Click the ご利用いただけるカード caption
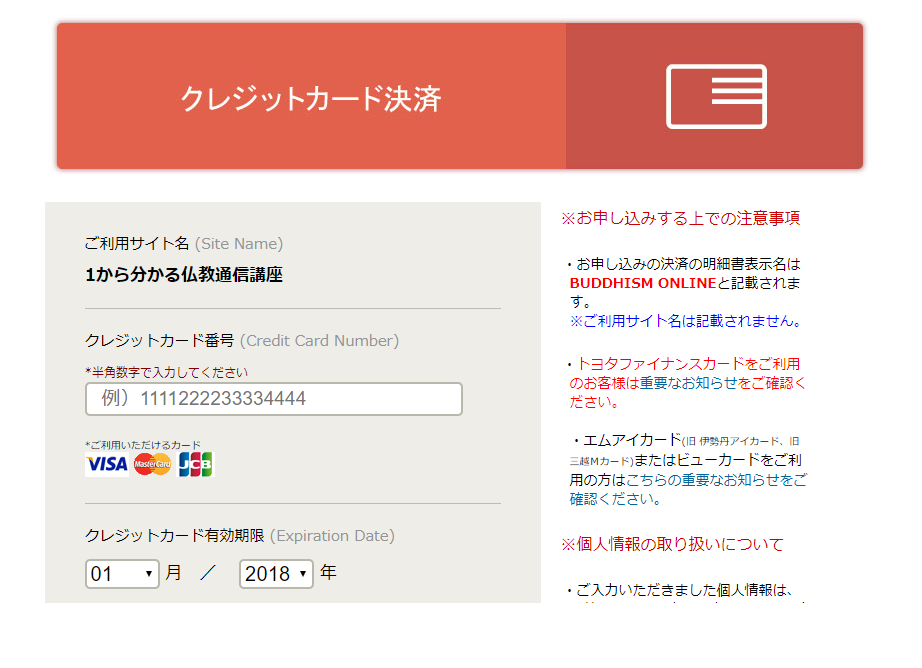Viewport: 922px width, 668px height. coord(143,445)
